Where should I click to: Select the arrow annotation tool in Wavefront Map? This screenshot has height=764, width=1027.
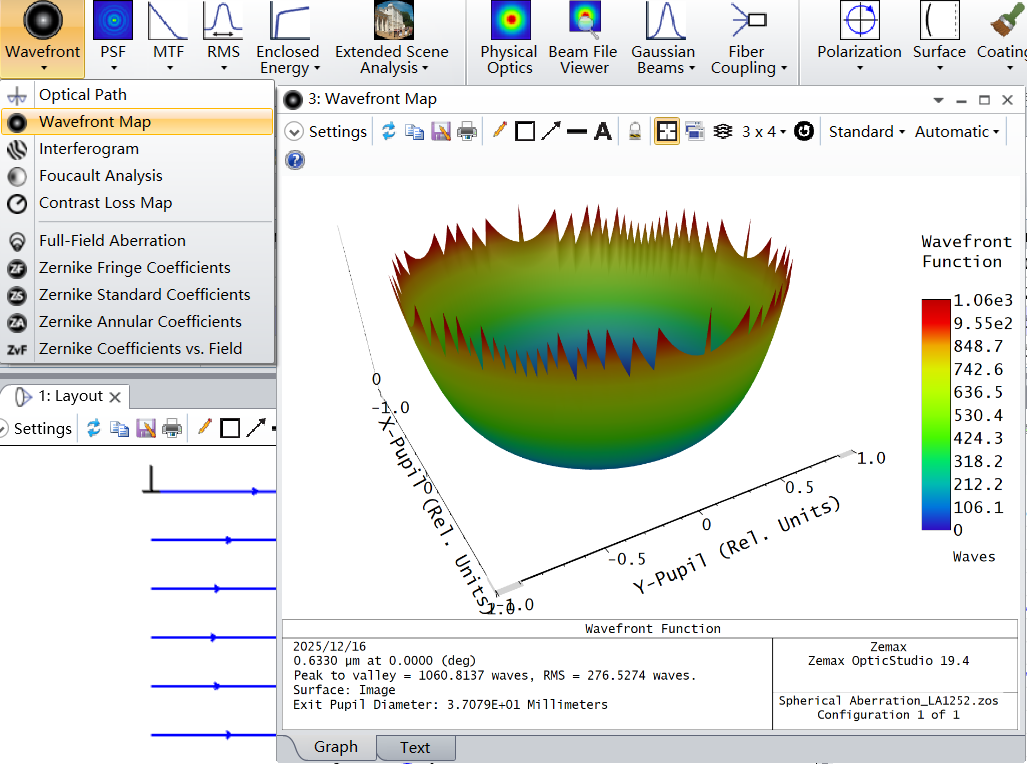click(551, 131)
